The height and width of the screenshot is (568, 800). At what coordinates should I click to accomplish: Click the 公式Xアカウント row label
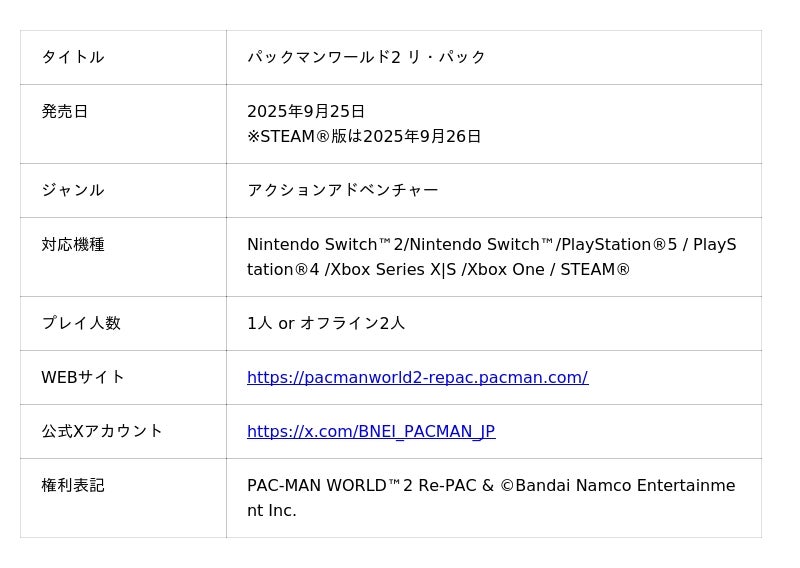102,431
